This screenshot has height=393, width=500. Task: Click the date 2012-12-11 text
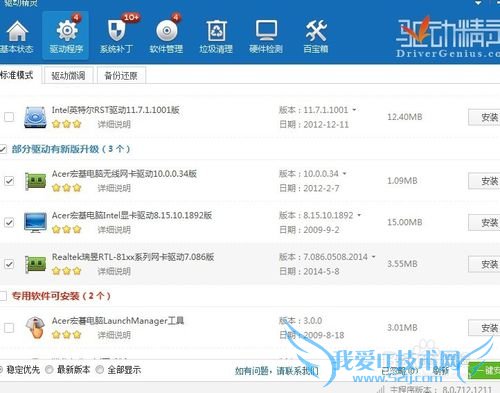click(x=326, y=125)
